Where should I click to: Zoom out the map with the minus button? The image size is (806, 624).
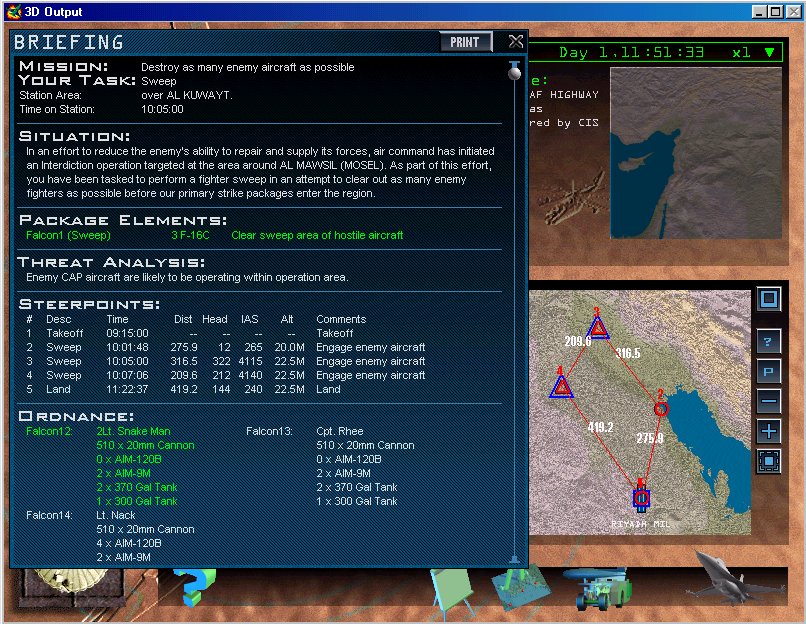coord(768,401)
